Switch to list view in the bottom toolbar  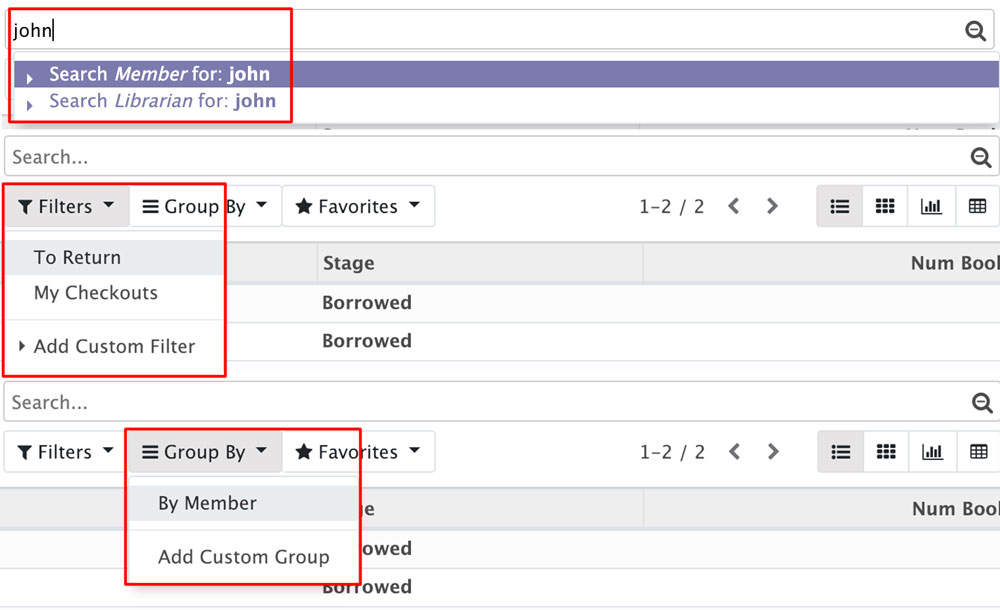[841, 452]
